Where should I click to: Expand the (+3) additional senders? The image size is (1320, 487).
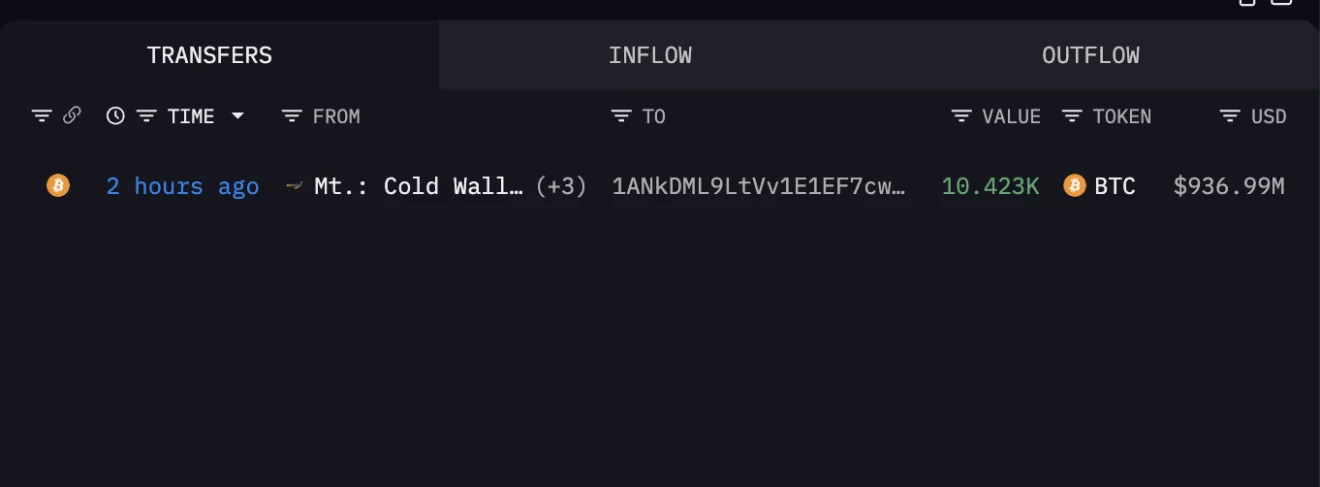click(x=561, y=186)
